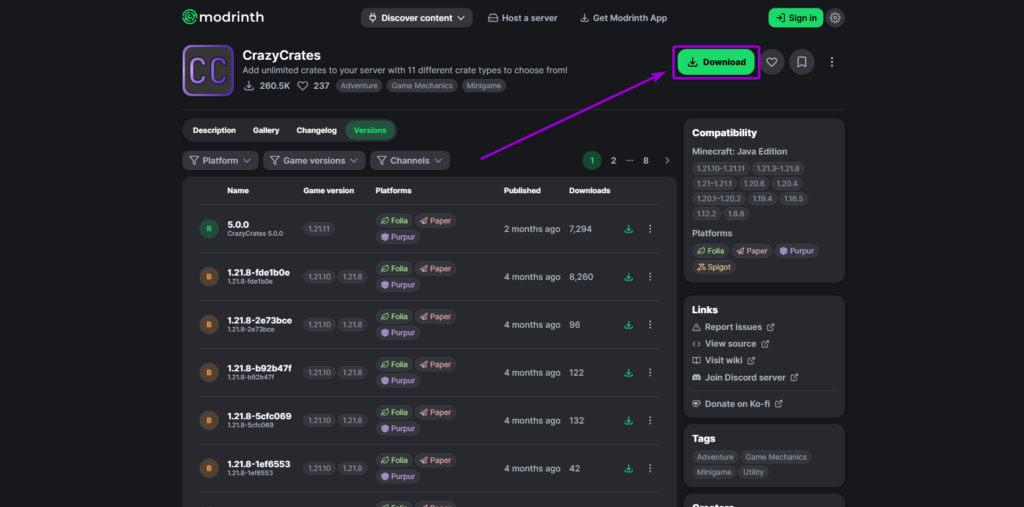Viewport: 1024px width, 507px height.
Task: Favorite CrazyCrates with the heart icon
Action: 771,62
